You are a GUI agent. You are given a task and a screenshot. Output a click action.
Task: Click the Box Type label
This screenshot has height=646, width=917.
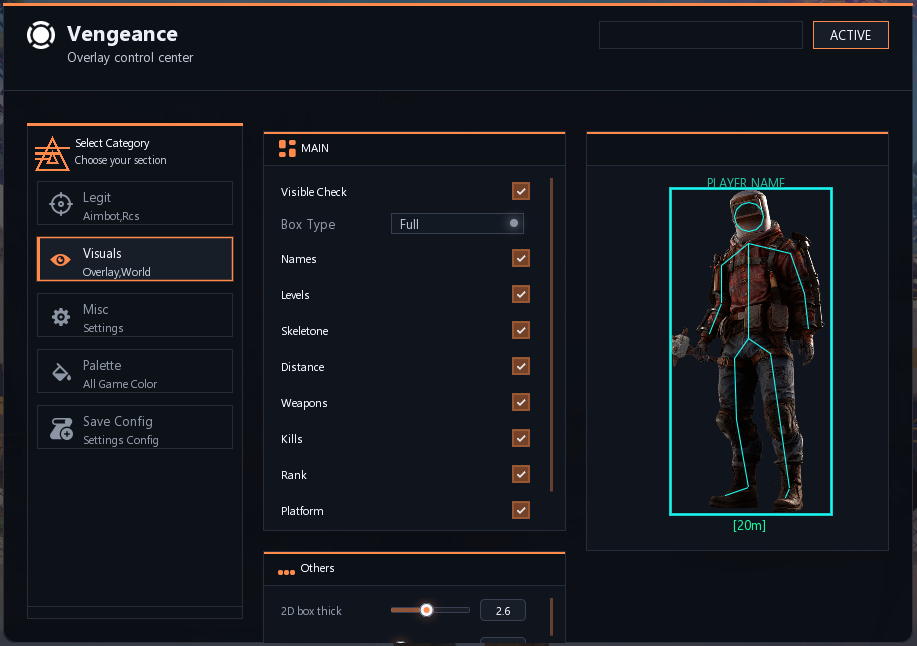308,224
